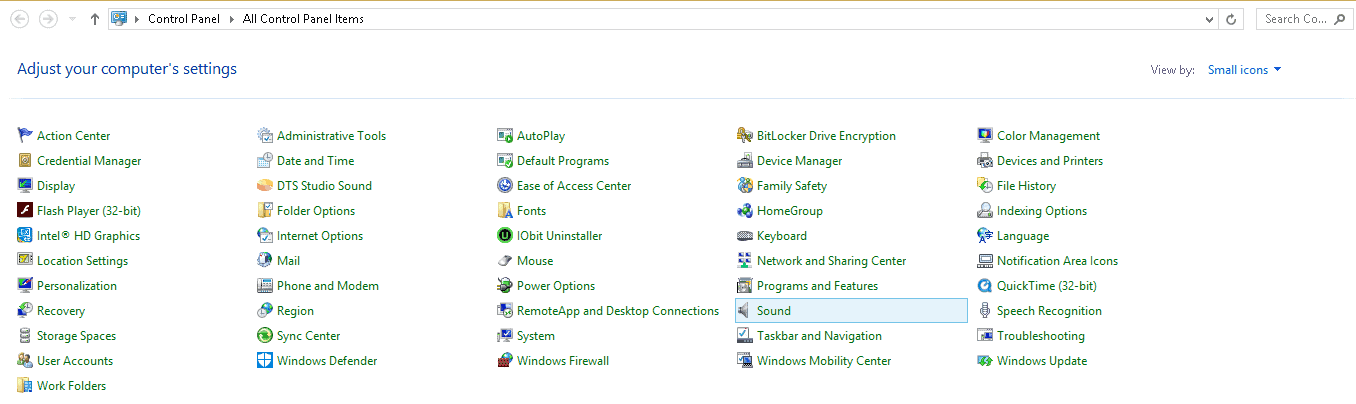Open the Color Management icon

tap(985, 135)
